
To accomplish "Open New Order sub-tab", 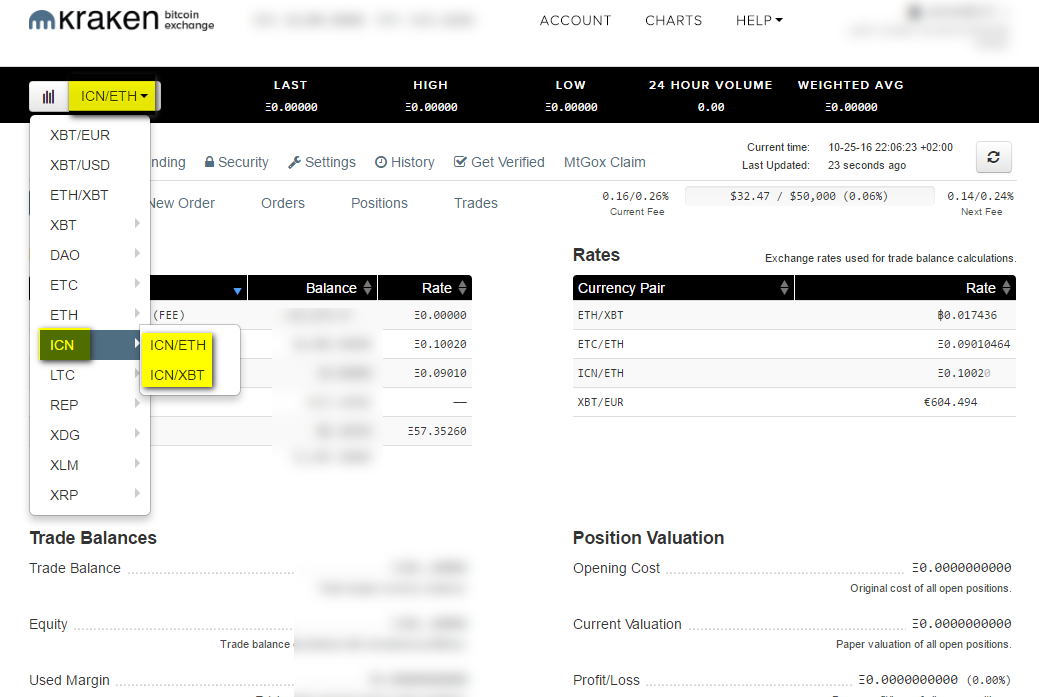I will (x=182, y=203).
